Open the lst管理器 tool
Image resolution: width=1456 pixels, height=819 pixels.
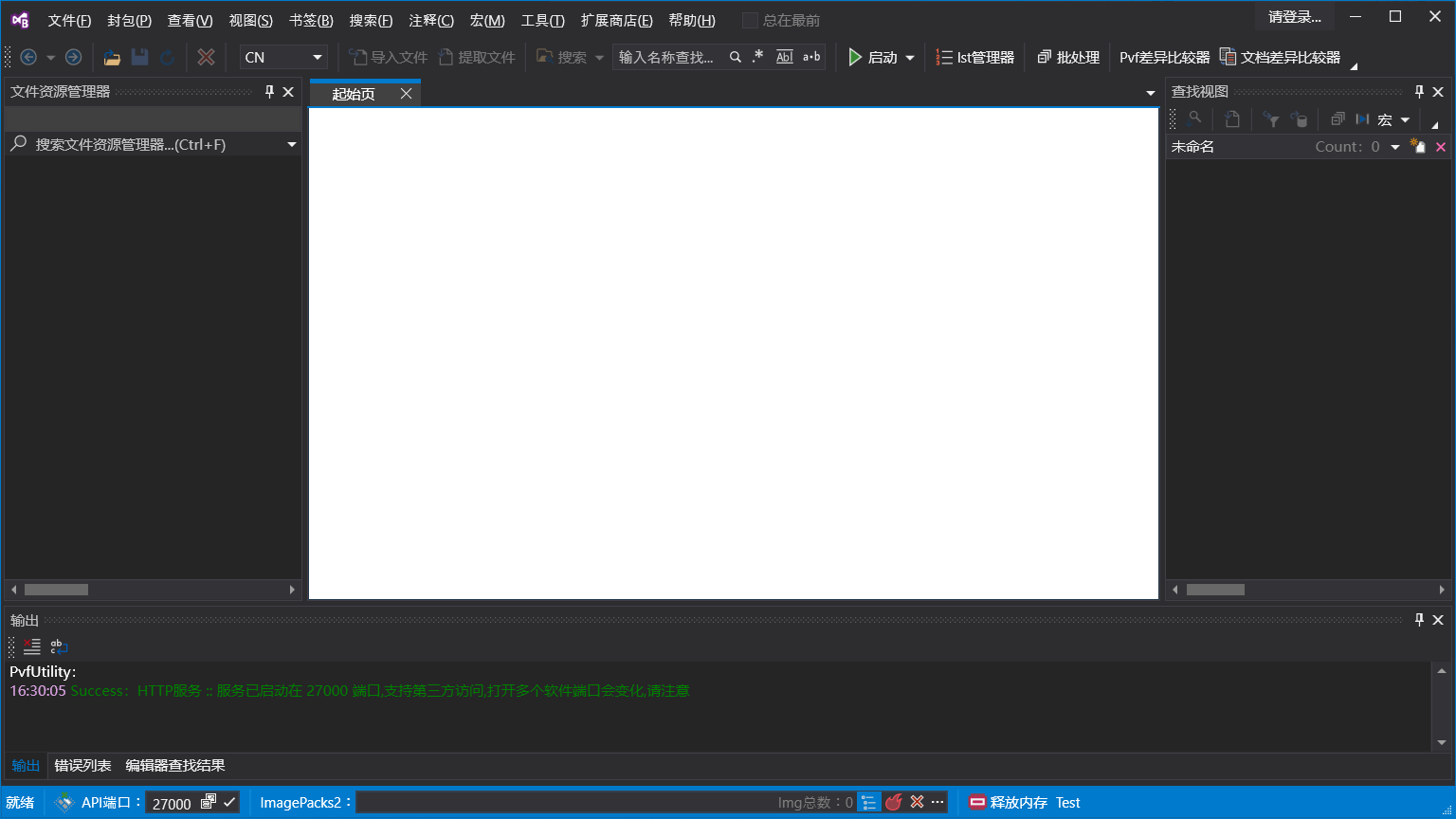(x=974, y=57)
